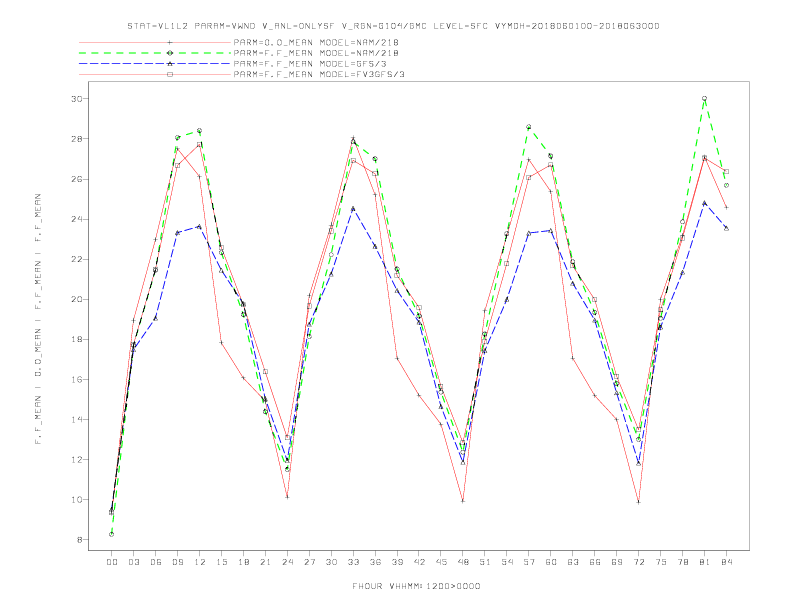Click the circle marker in the legend's green dashed line

pyautogui.click(x=170, y=53)
